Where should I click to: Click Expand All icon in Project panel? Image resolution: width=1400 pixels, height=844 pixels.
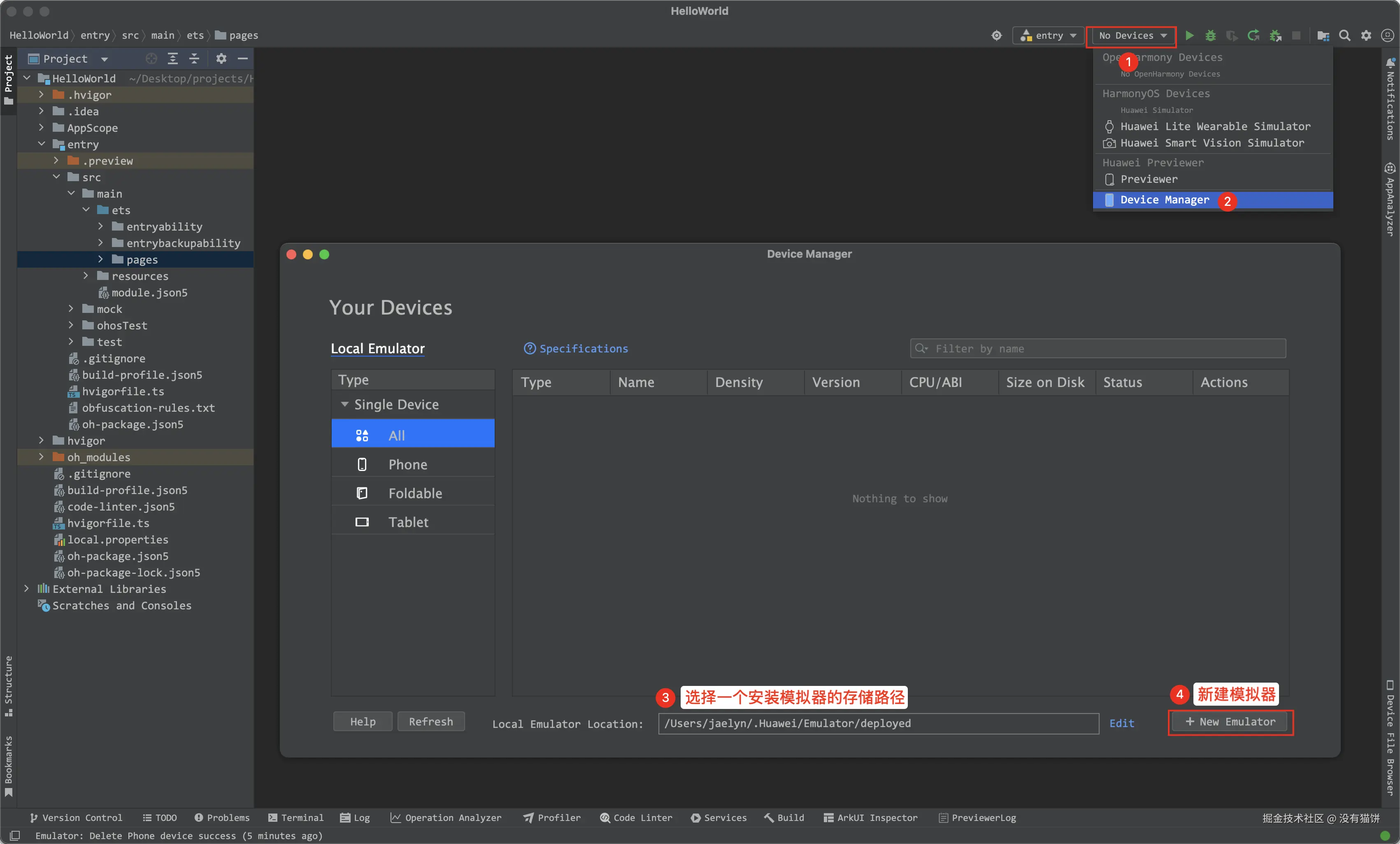tap(173, 58)
